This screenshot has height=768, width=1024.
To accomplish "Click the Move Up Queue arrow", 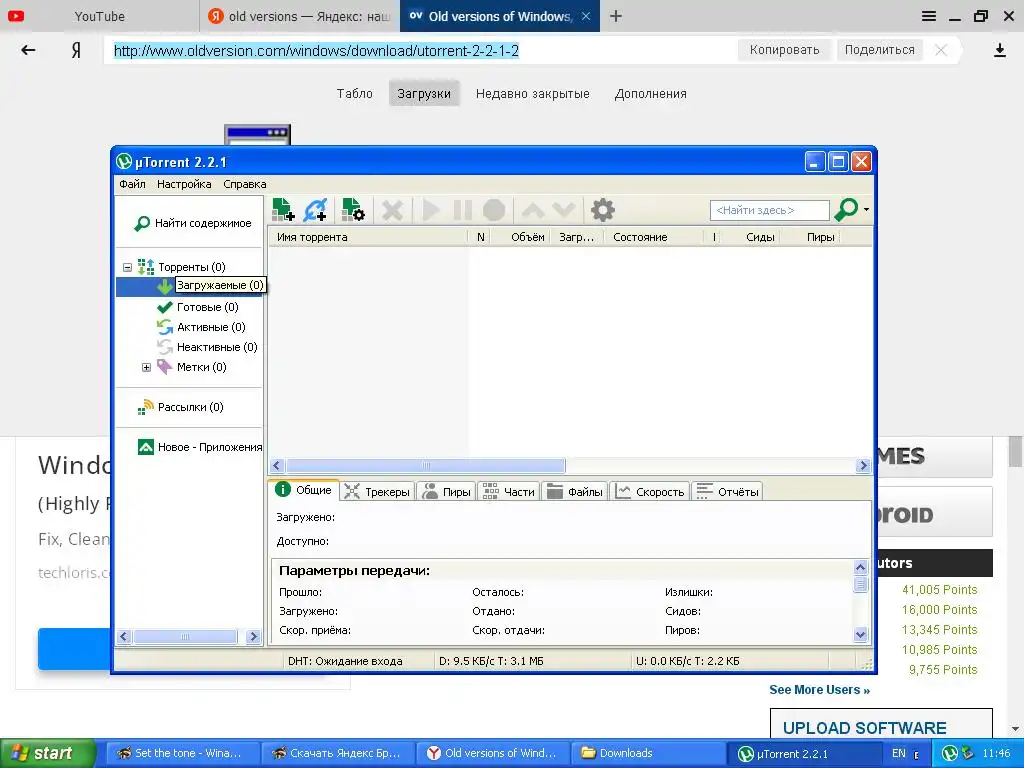I will [x=534, y=210].
